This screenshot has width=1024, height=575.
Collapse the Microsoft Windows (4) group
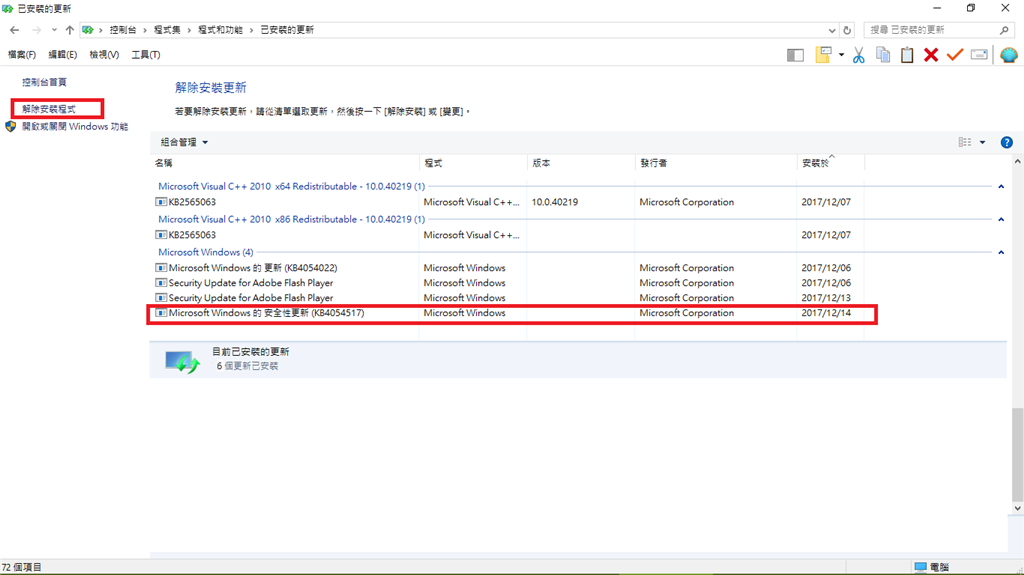pyautogui.click(x=1001, y=252)
